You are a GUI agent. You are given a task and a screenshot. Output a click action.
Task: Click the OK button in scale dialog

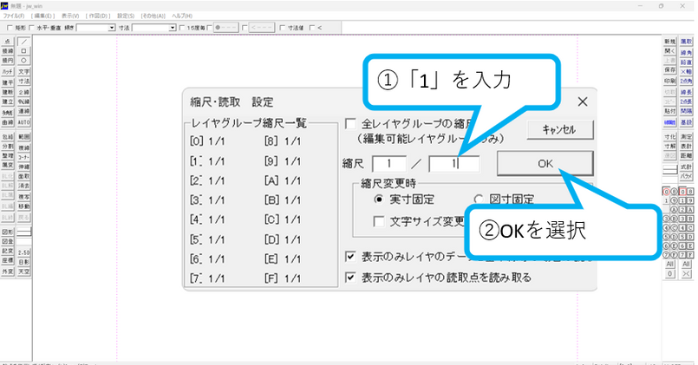tap(545, 163)
